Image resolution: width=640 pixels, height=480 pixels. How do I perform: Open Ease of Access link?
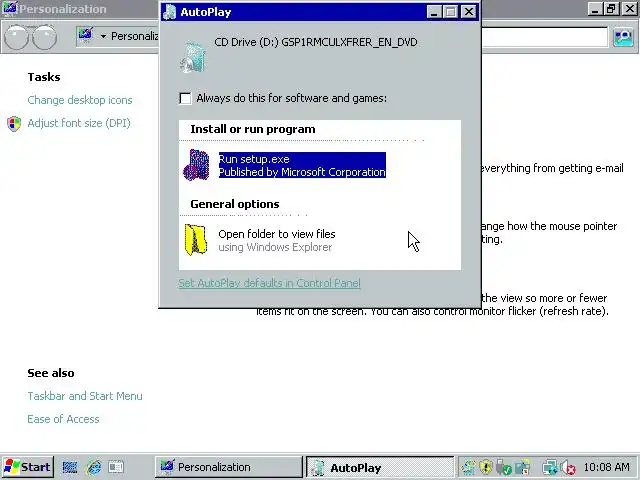click(63, 419)
